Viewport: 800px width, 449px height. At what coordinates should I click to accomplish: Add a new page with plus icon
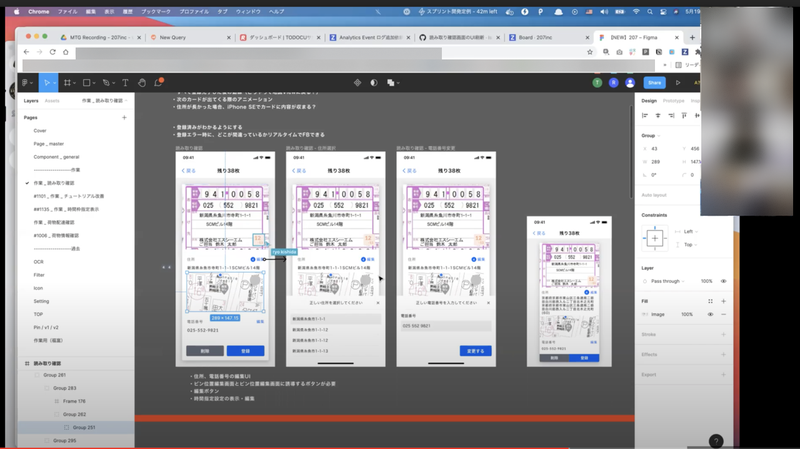[124, 117]
